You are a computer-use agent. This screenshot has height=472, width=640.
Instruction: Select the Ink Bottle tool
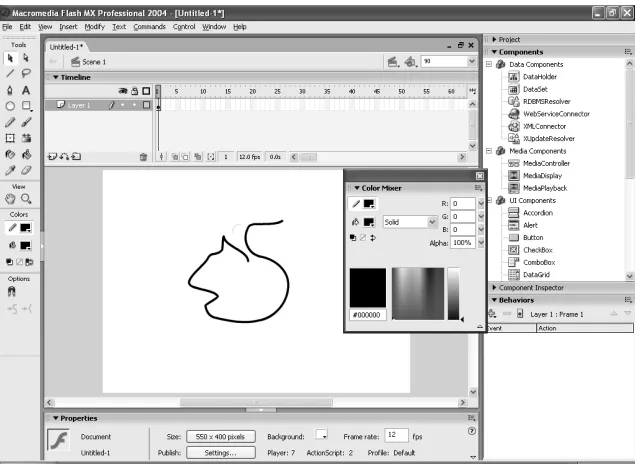point(10,154)
